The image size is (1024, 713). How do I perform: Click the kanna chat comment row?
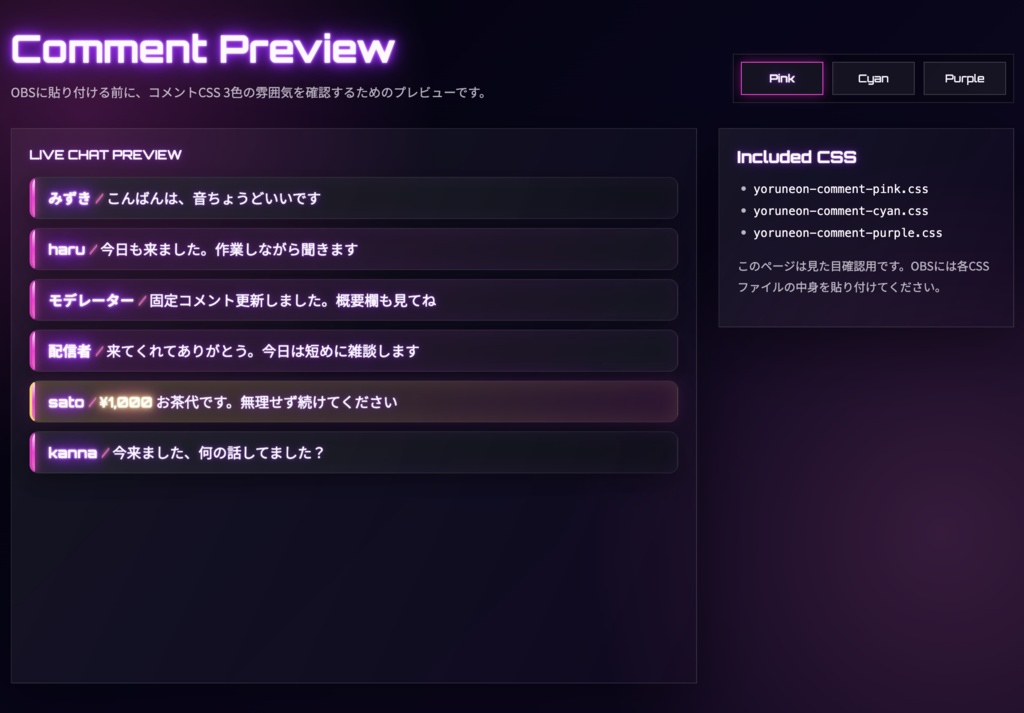(x=354, y=452)
